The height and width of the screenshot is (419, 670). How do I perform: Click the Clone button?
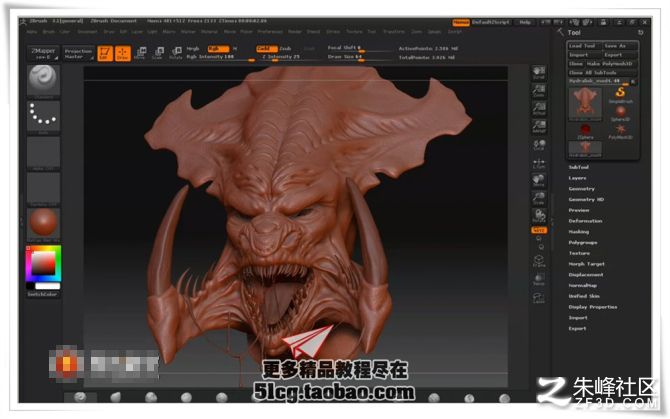tap(576, 64)
